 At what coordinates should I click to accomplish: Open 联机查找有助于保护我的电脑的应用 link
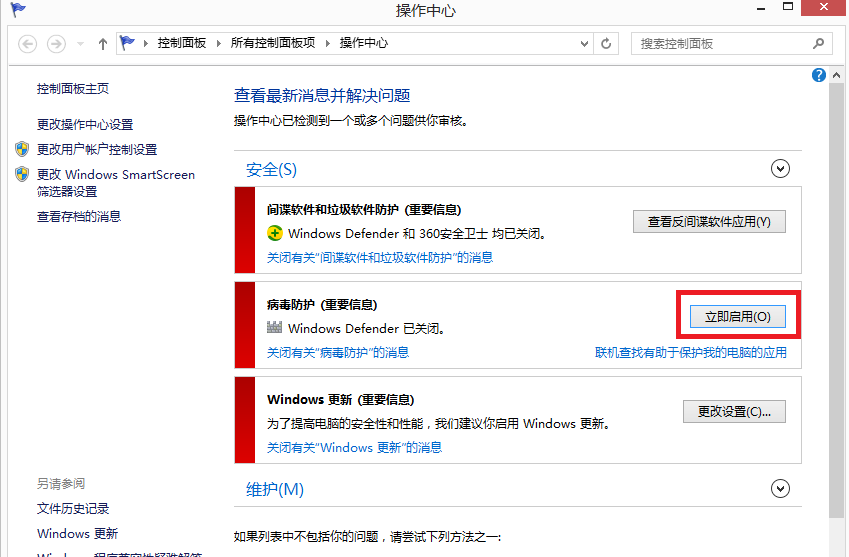[691, 353]
